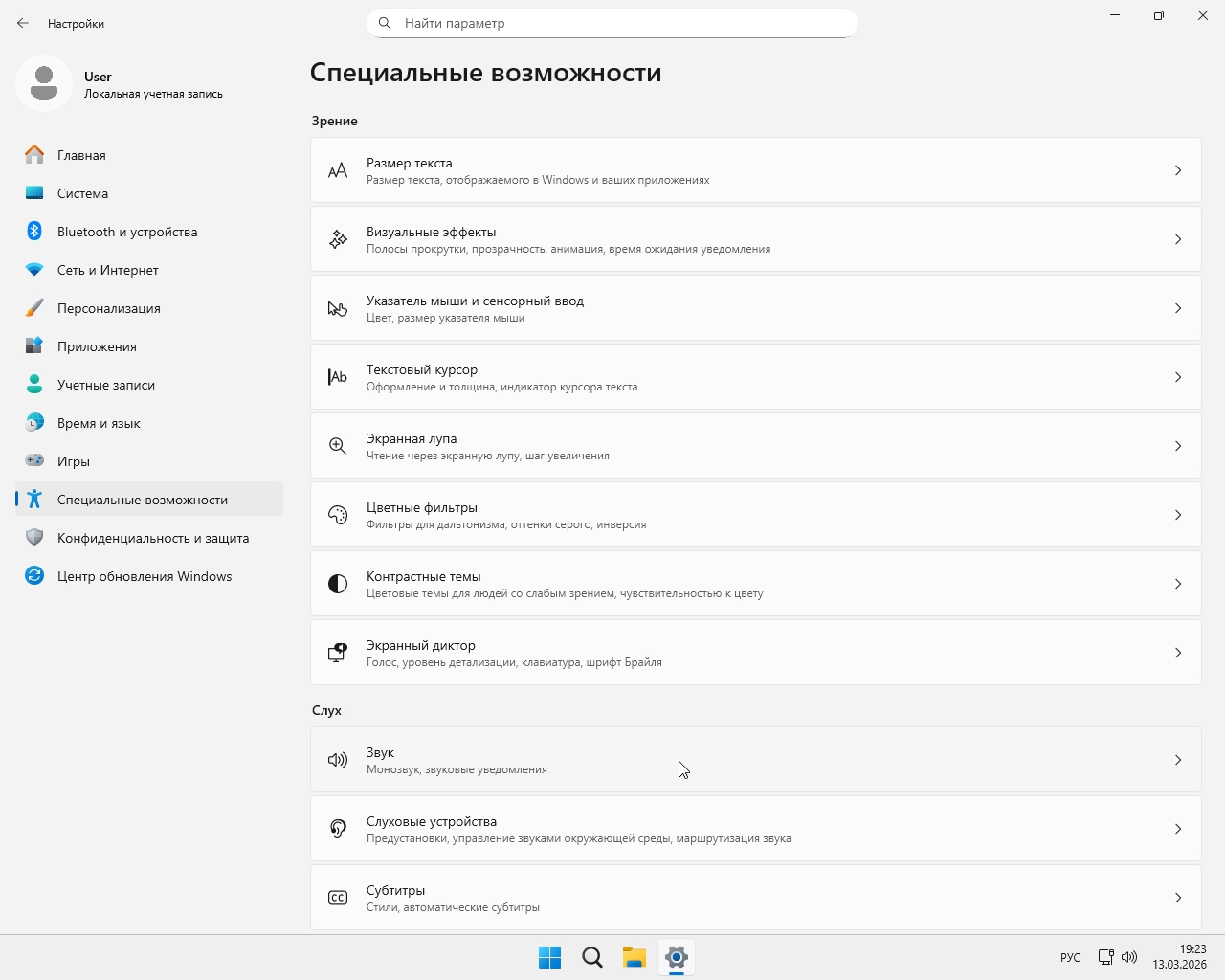
Task: Click the chevron on the Слуховые устройства row
Action: pyautogui.click(x=1178, y=829)
